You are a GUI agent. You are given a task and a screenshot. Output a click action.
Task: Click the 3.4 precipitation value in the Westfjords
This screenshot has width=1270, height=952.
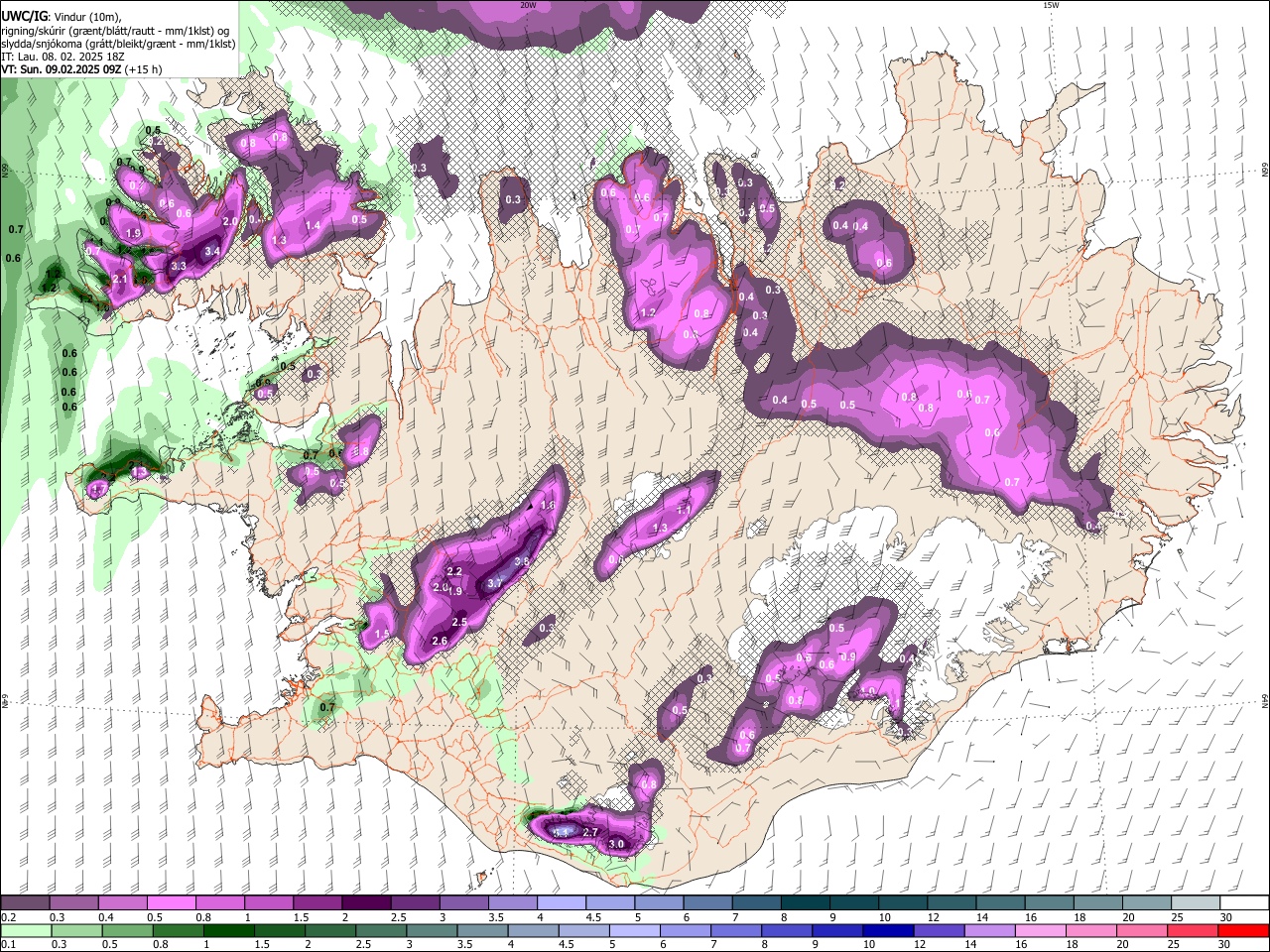(211, 252)
